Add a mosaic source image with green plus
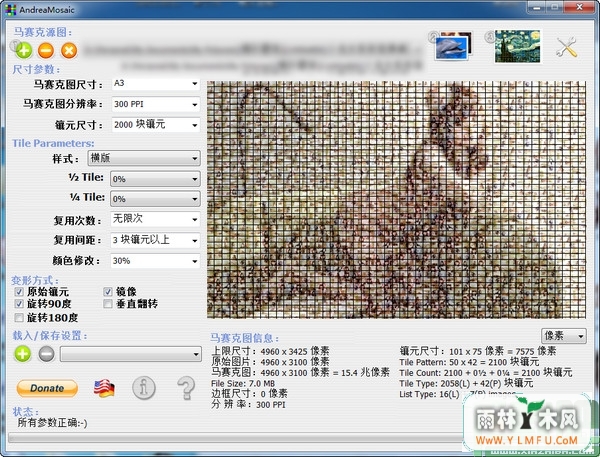This screenshot has width=600, height=457. pyautogui.click(x=24, y=51)
